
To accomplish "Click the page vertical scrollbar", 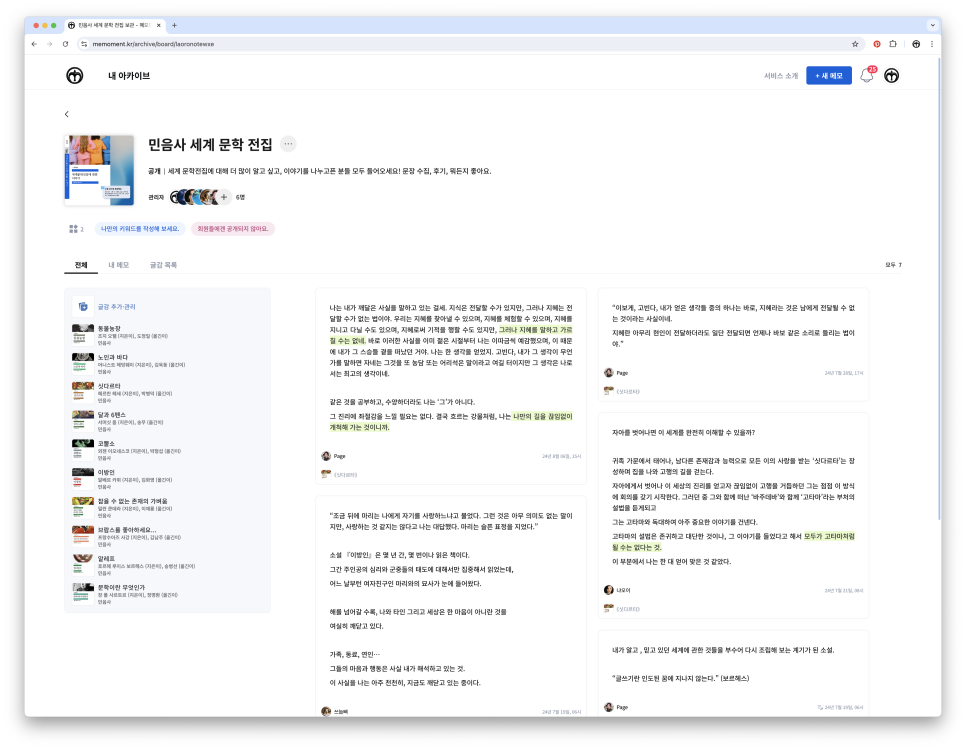I will pyautogui.click(x=939, y=289).
